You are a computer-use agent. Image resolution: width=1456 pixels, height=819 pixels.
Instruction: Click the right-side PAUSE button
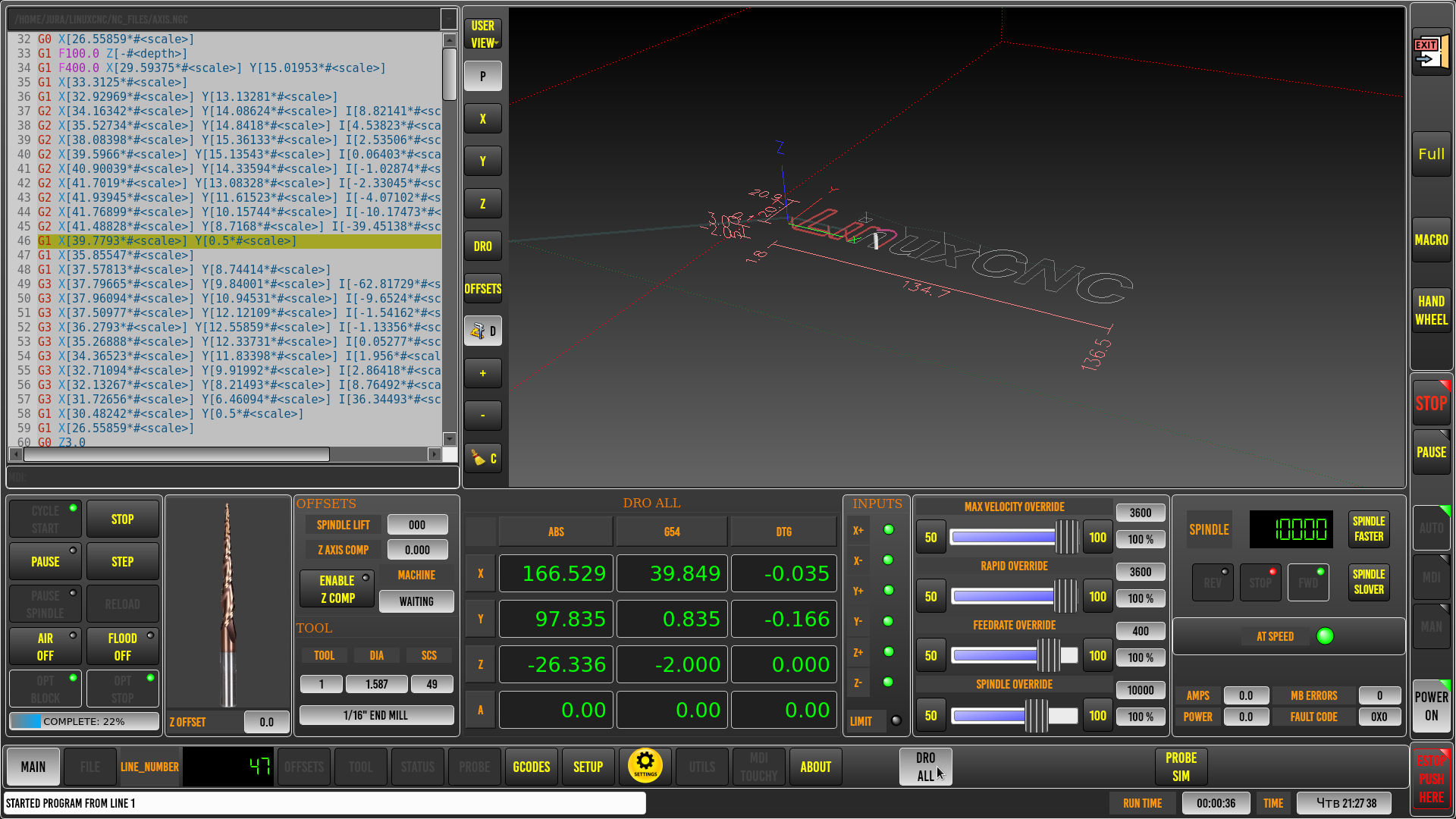pyautogui.click(x=1431, y=452)
